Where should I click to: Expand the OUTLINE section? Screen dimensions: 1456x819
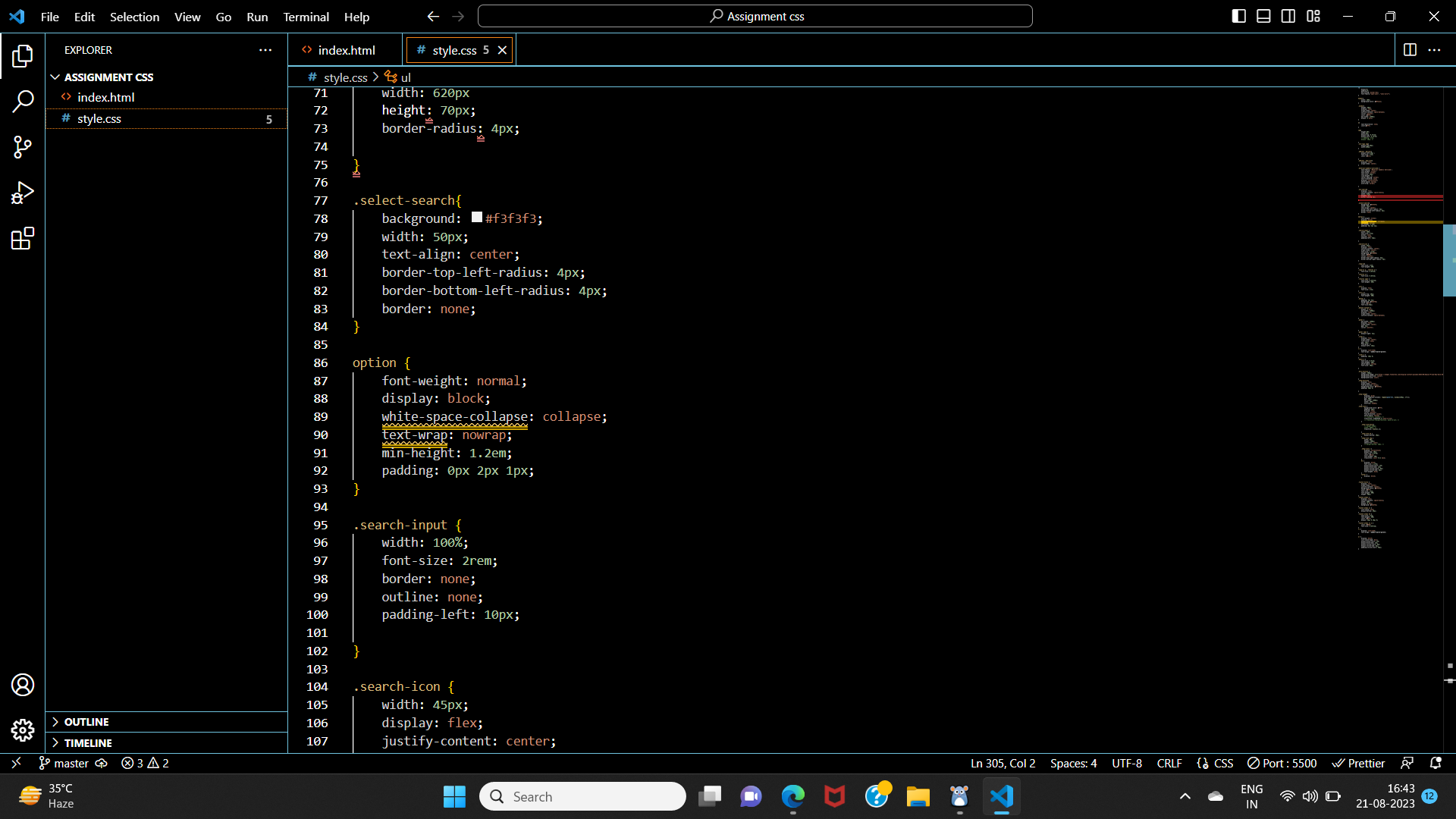(86, 721)
